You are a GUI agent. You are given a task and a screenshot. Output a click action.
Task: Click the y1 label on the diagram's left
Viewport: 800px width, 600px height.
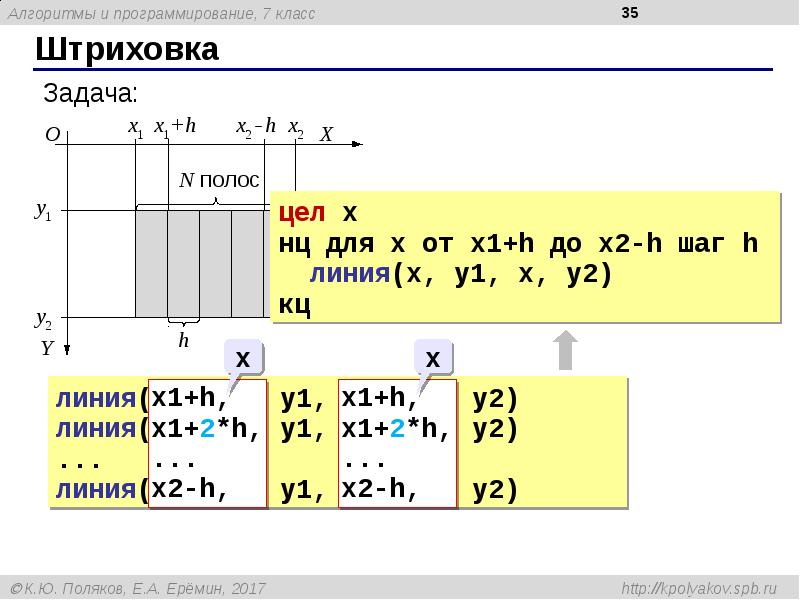pyautogui.click(x=45, y=210)
